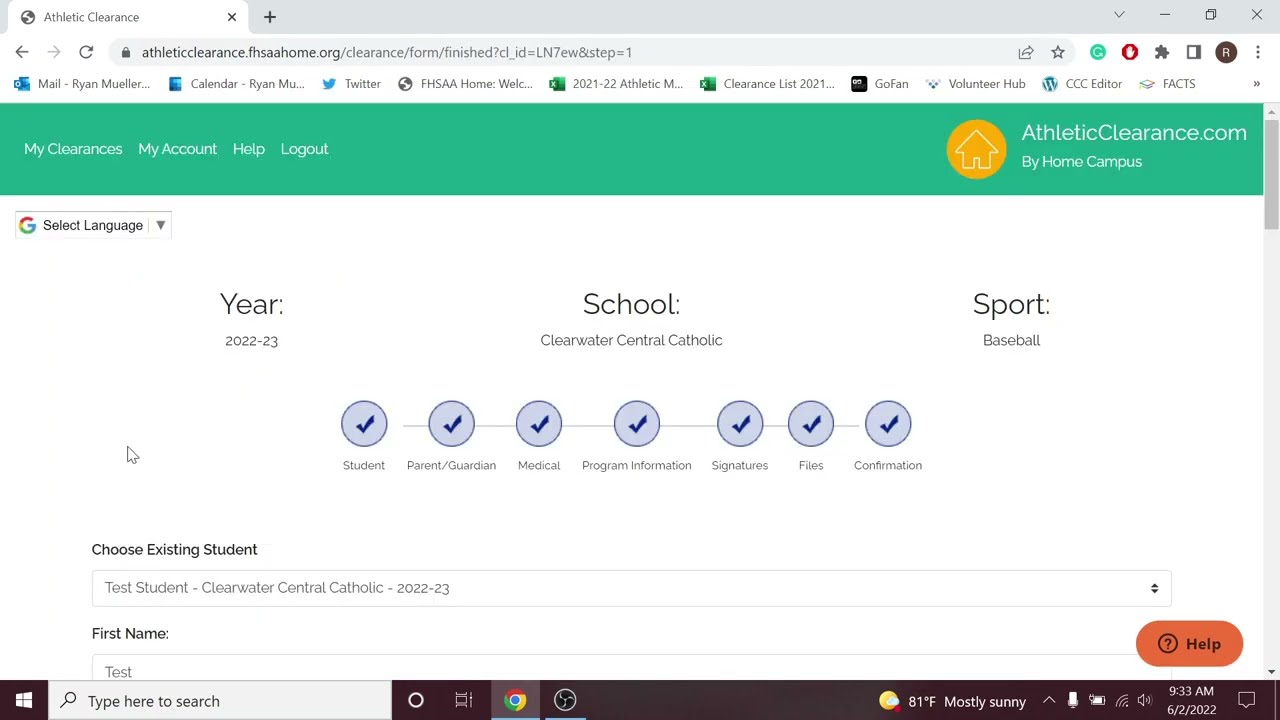
Task: Go to the Medical step circle
Action: click(539, 424)
